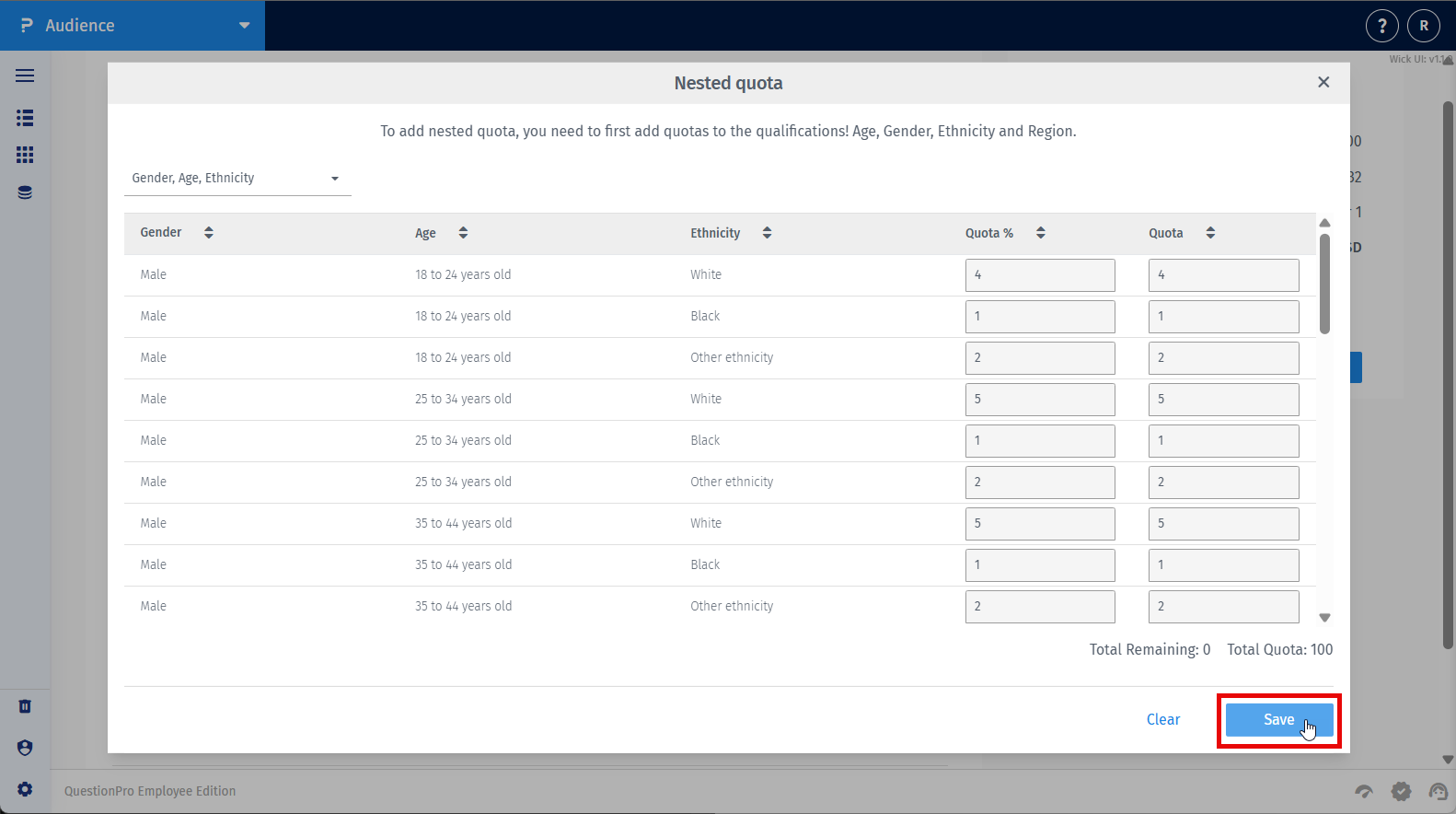Click the QuestionPro Employee Edition footer text

[x=150, y=791]
